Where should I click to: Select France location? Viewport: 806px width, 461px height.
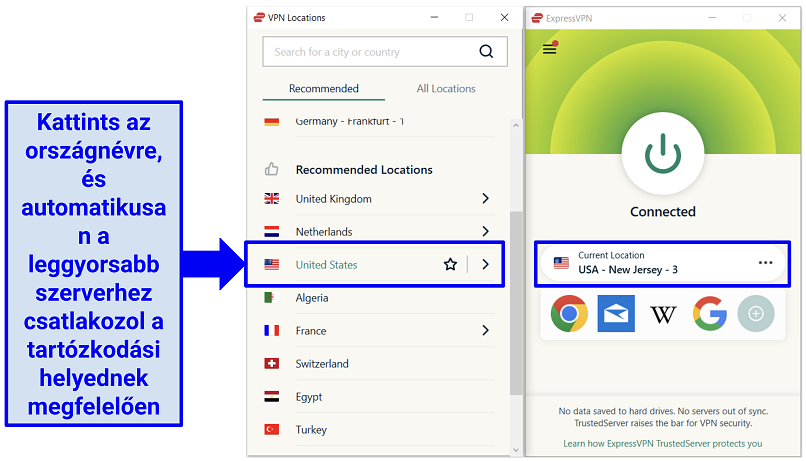pos(310,330)
